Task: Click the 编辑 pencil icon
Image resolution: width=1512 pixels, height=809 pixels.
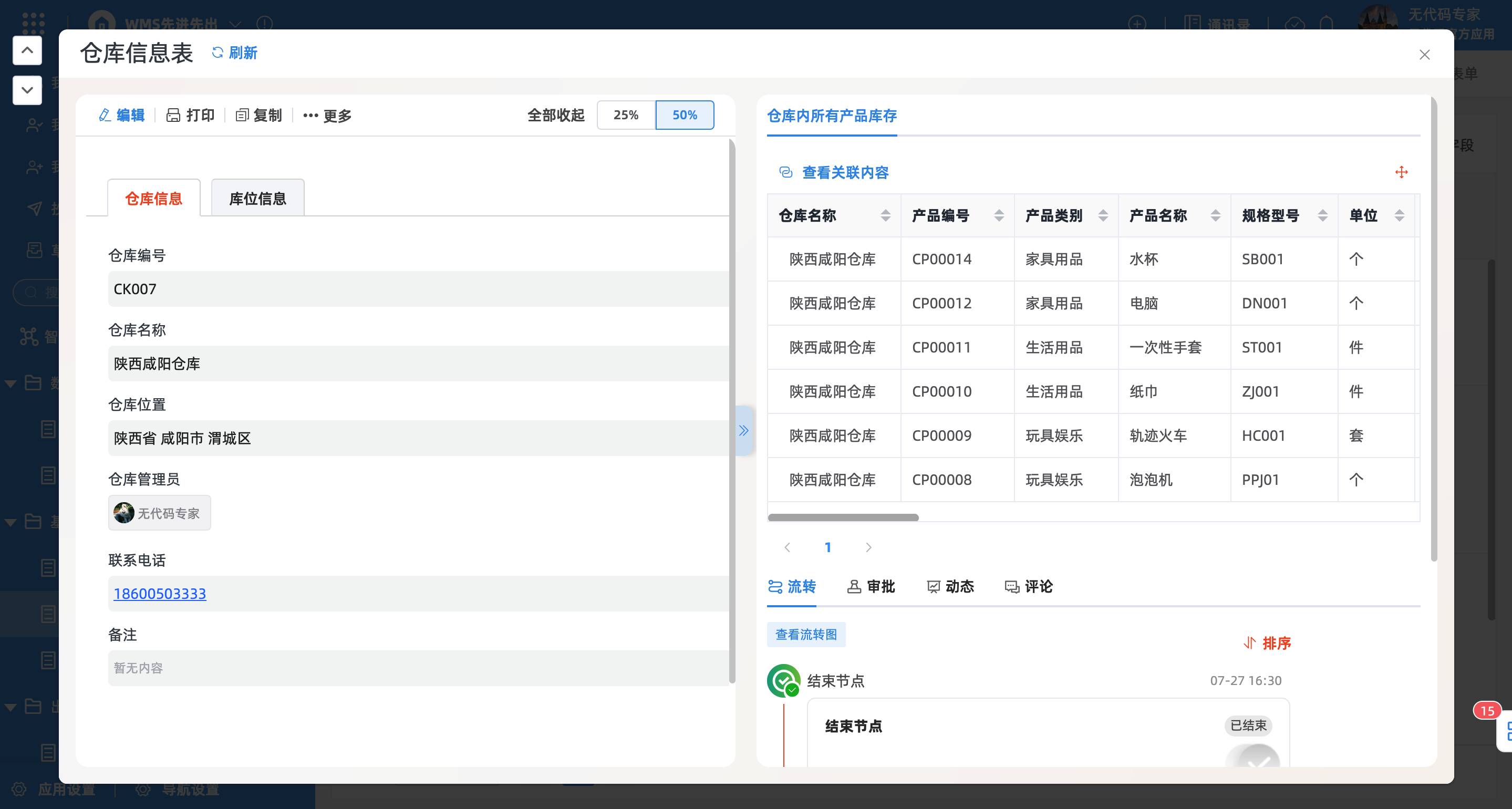Action: tap(105, 115)
